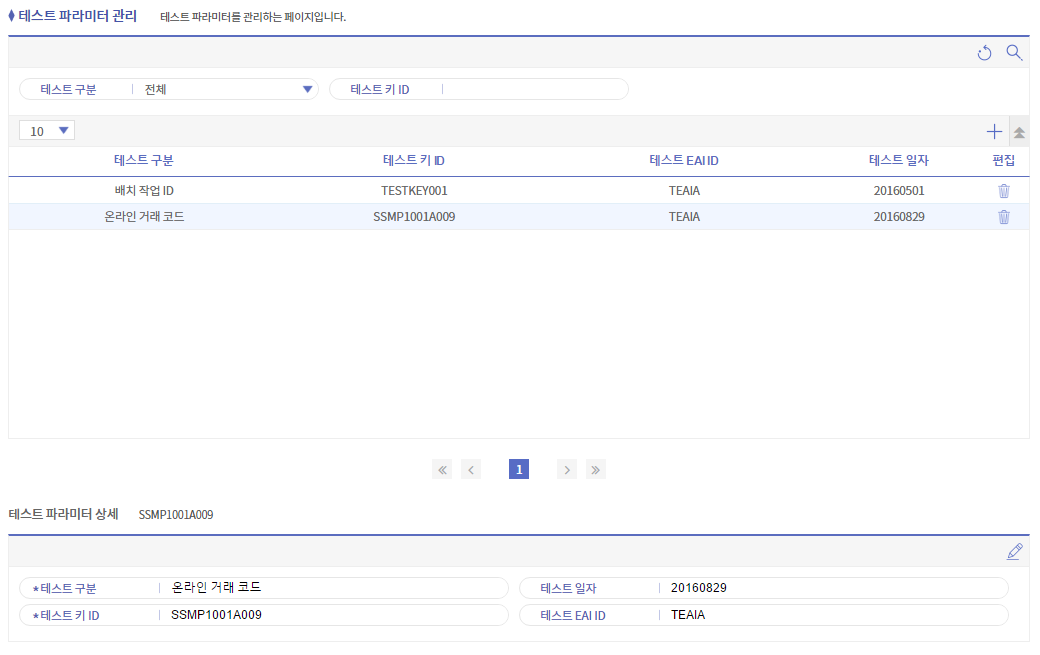The width and height of the screenshot is (1040, 655).
Task: Sort by 테스트 일자 column header
Action: click(899, 160)
